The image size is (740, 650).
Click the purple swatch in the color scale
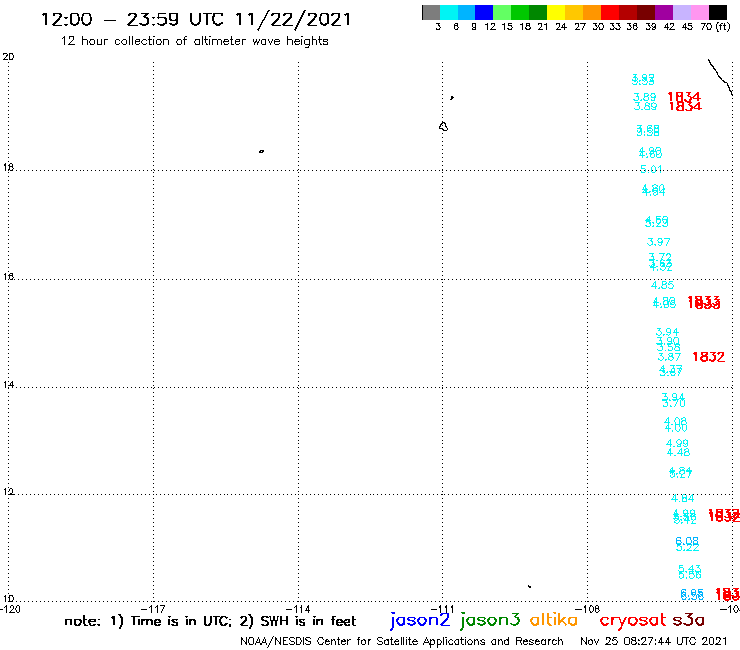tap(664, 12)
